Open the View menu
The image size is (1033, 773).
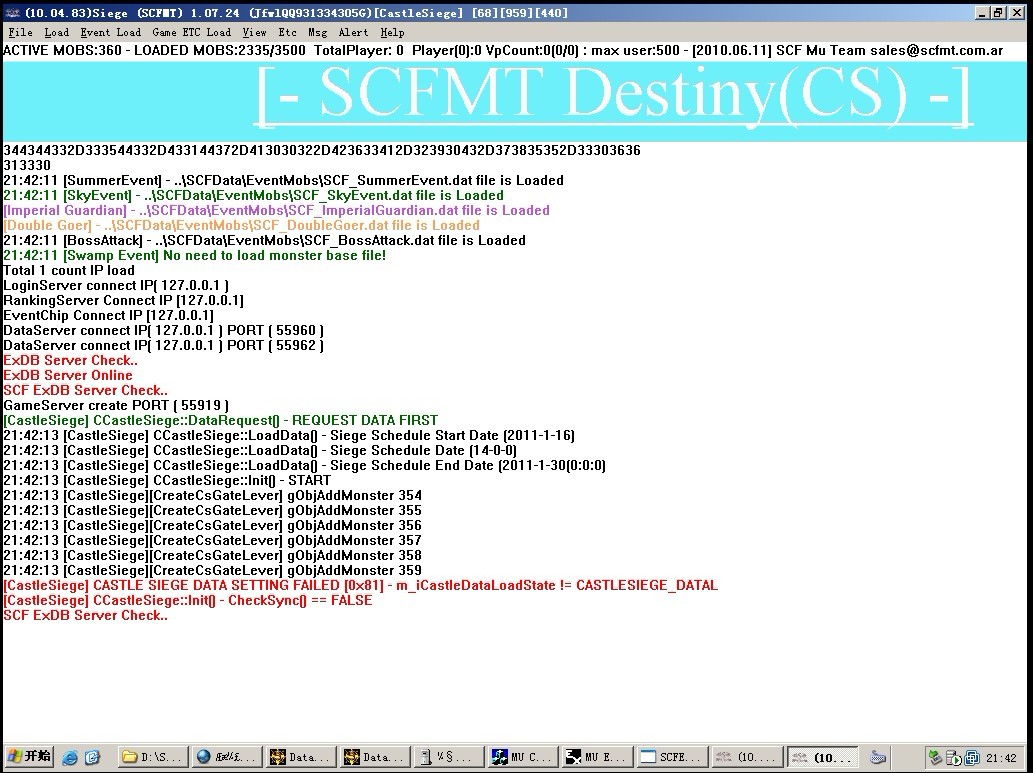click(x=254, y=32)
